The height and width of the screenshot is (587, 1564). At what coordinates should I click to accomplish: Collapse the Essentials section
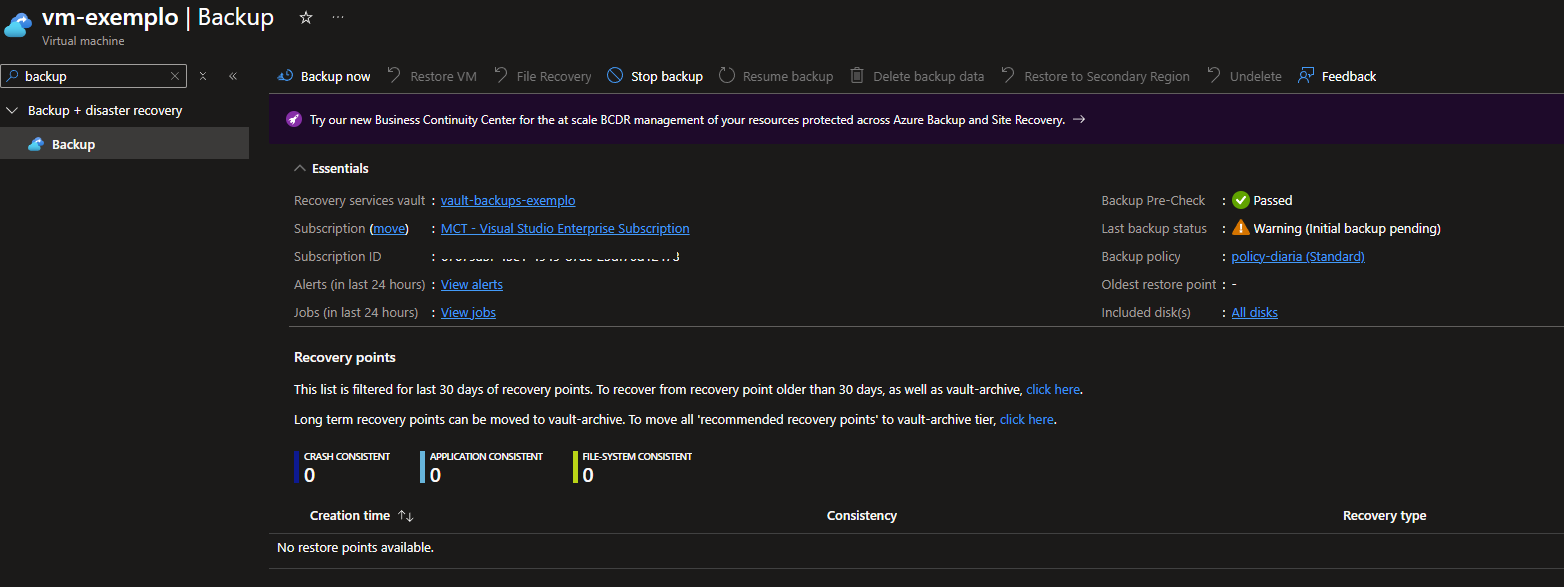pos(300,169)
